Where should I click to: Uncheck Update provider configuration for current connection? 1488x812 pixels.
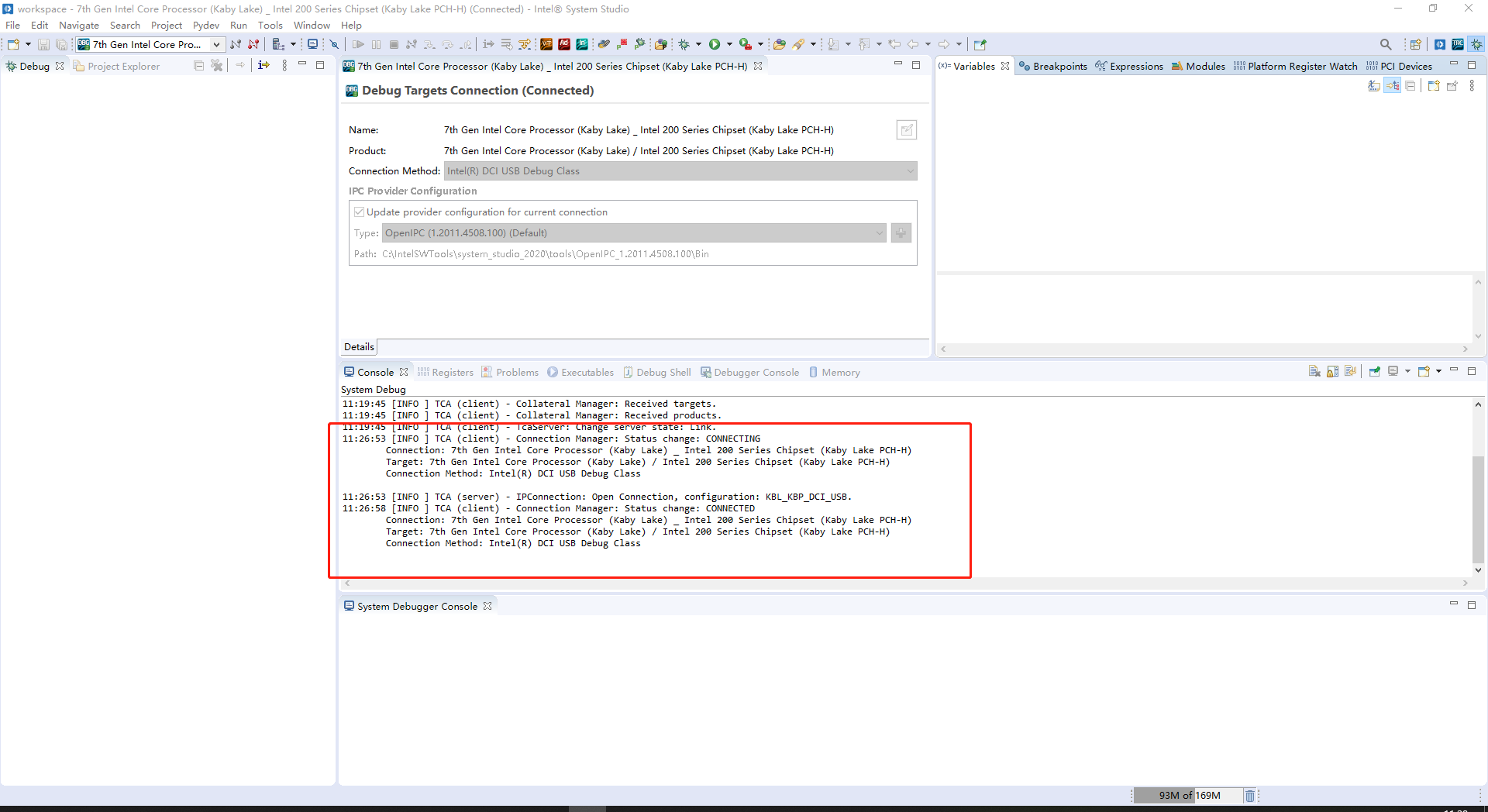359,212
